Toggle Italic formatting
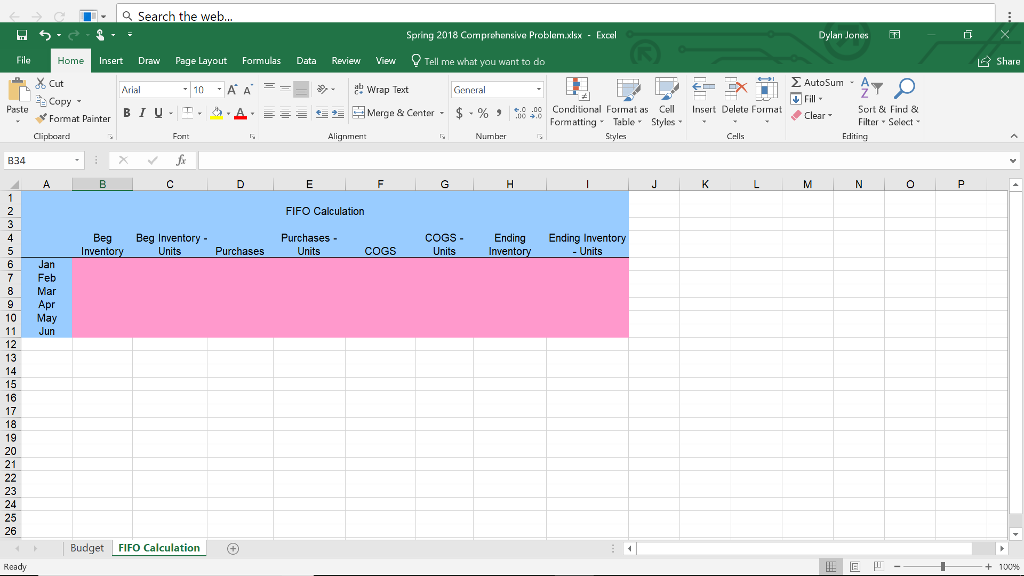Image resolution: width=1024 pixels, height=576 pixels. (x=142, y=113)
